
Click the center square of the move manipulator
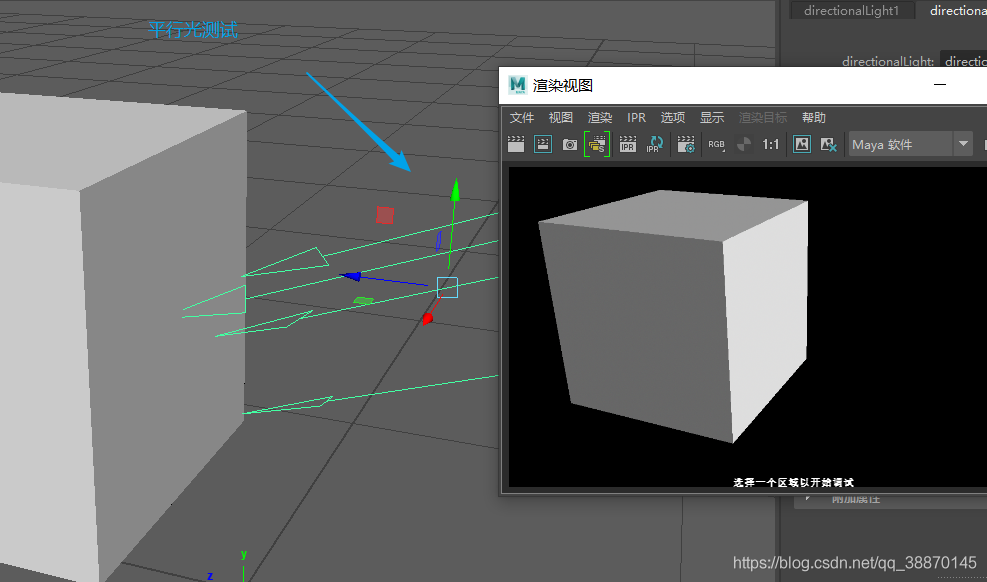pyautogui.click(x=447, y=288)
